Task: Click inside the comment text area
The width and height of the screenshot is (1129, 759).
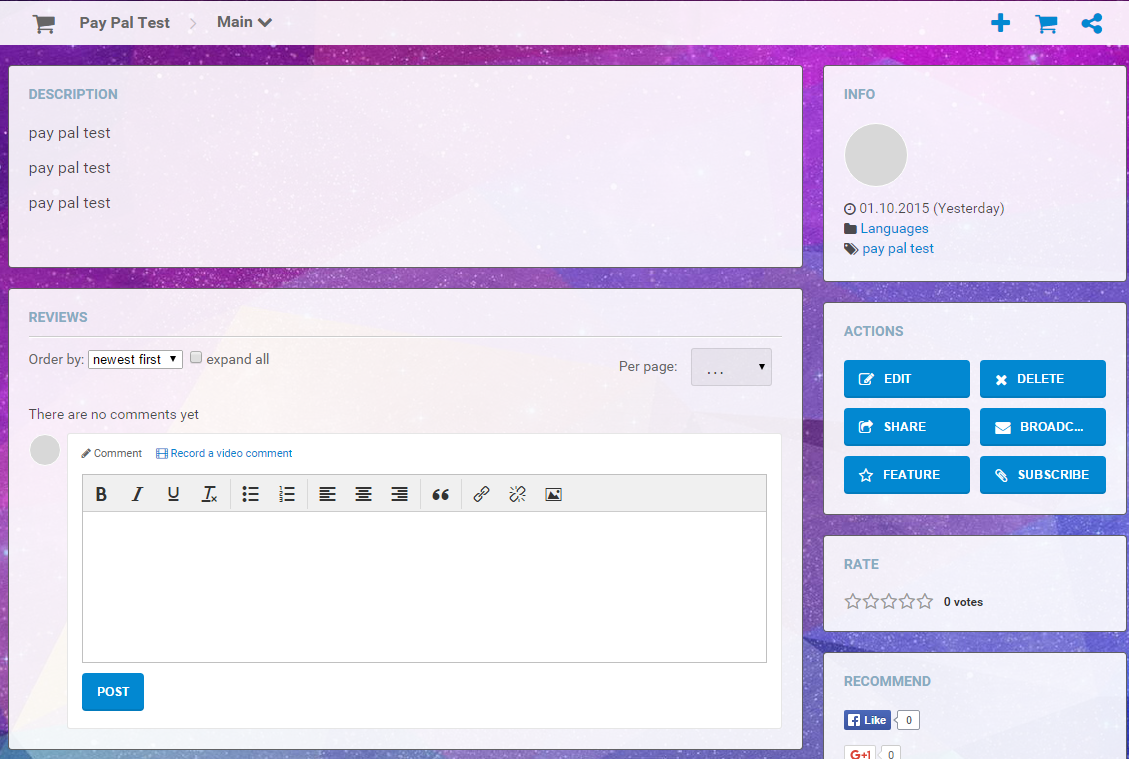Action: (424, 586)
